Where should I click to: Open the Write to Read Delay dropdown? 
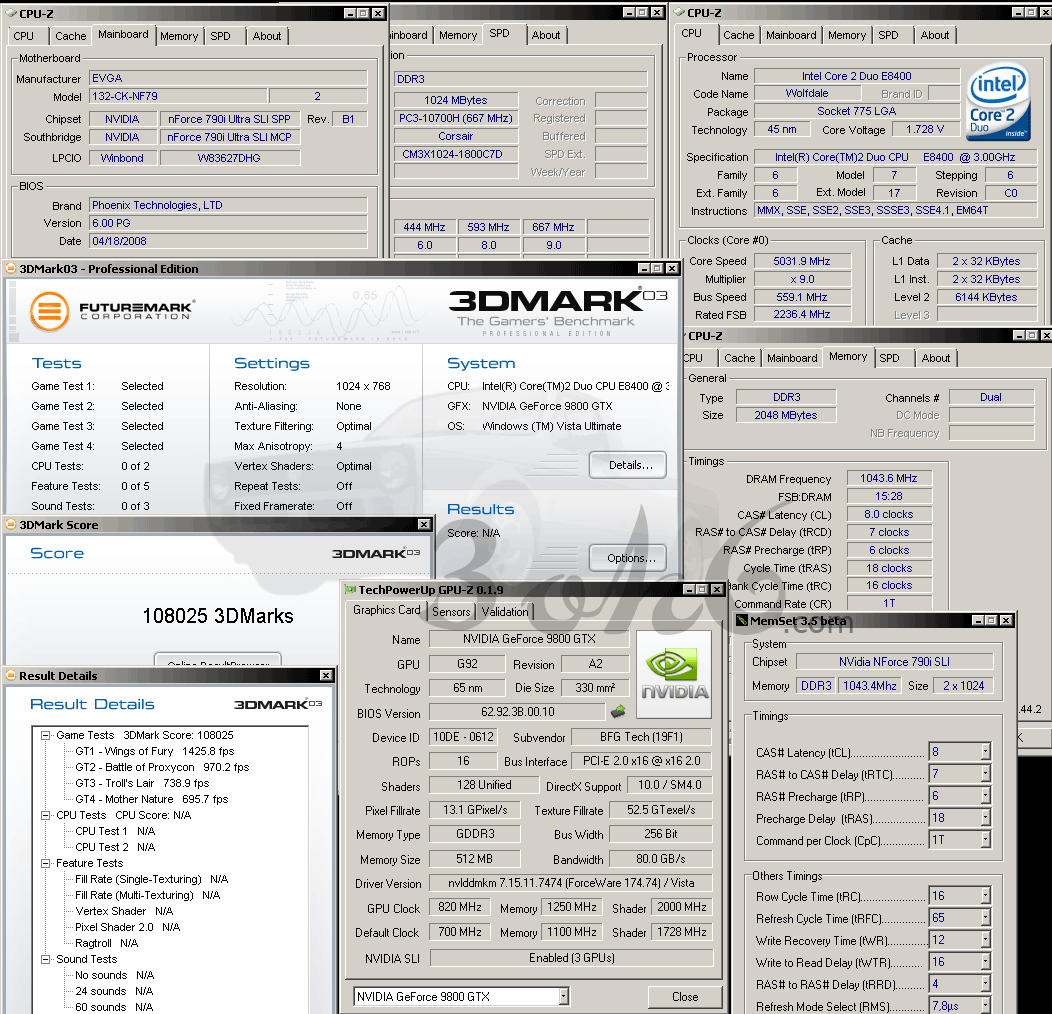pyautogui.click(x=986, y=962)
